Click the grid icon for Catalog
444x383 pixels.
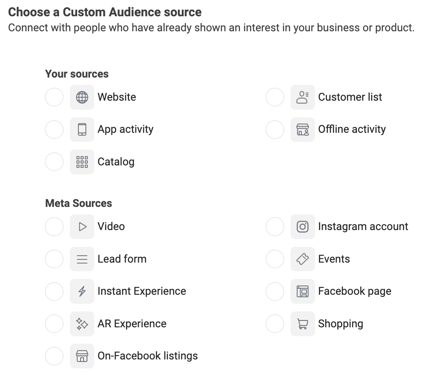pyautogui.click(x=82, y=162)
